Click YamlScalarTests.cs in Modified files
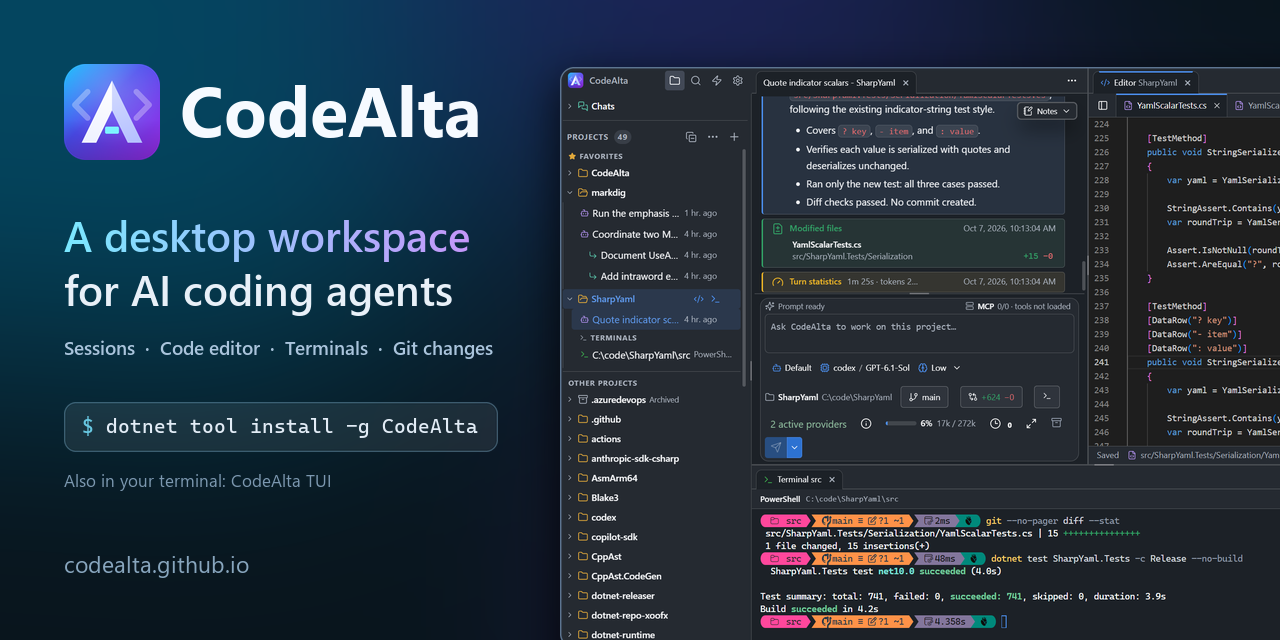 coord(829,245)
